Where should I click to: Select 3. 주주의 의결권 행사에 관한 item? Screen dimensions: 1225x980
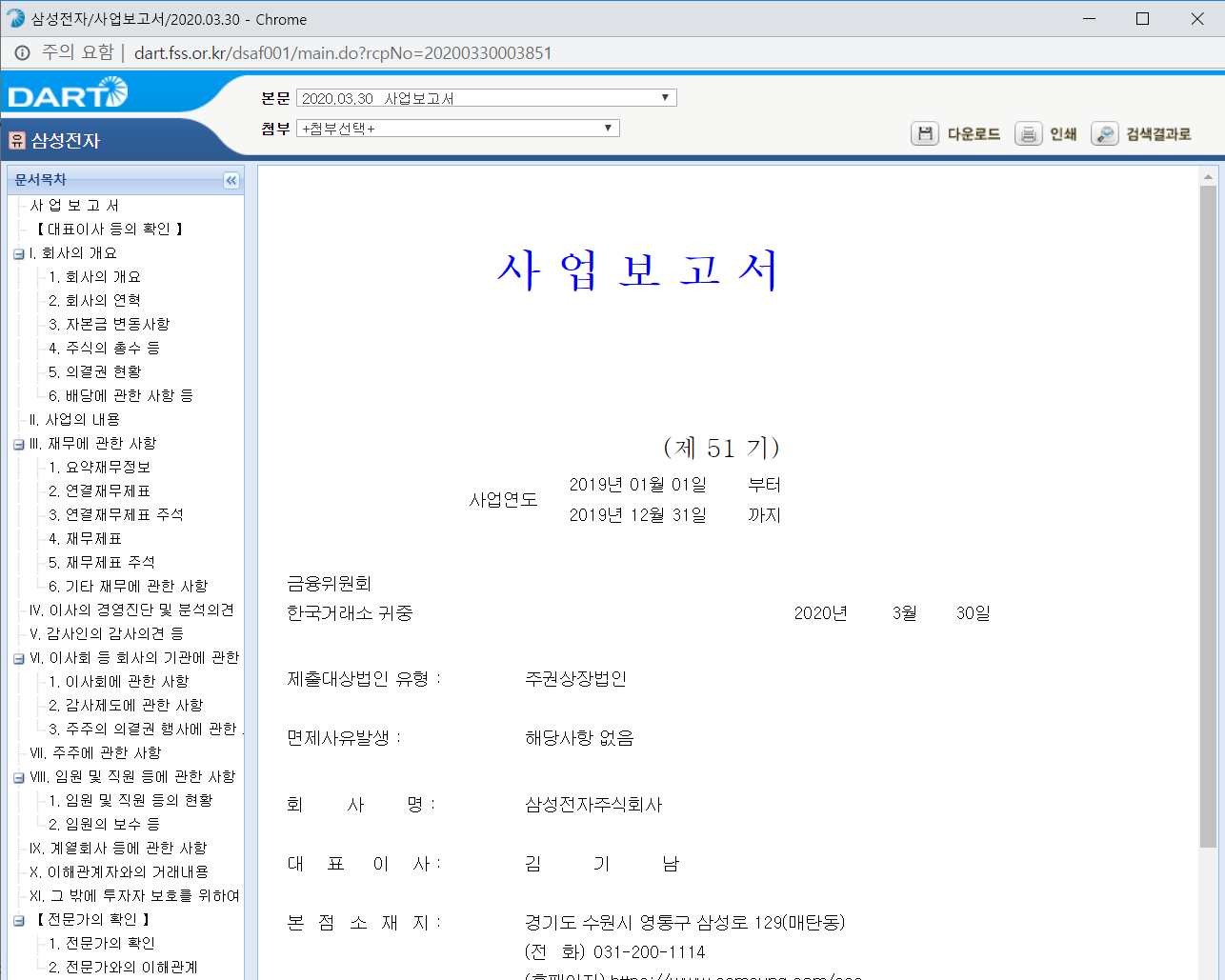point(146,729)
